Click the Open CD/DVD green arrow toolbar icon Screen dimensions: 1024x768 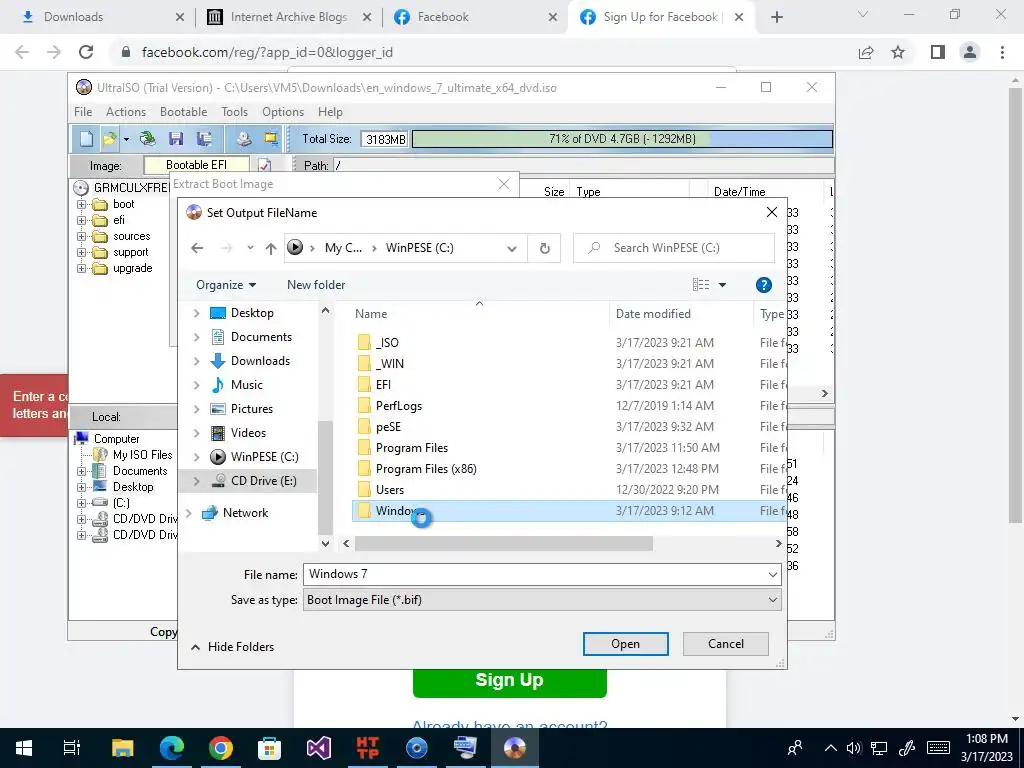tap(148, 138)
